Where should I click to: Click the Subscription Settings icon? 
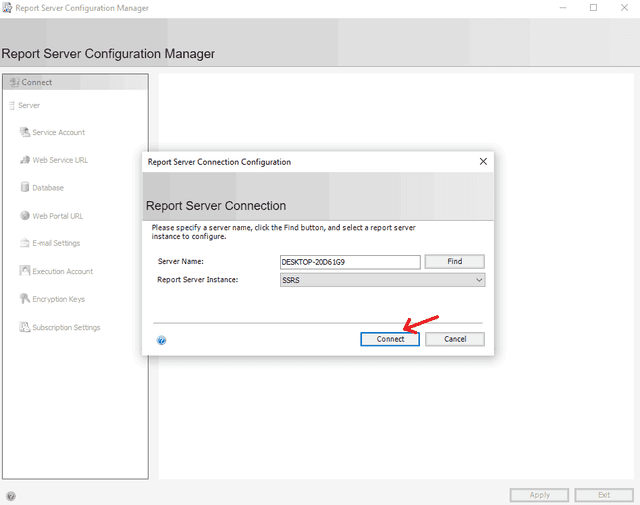pyautogui.click(x=25, y=327)
